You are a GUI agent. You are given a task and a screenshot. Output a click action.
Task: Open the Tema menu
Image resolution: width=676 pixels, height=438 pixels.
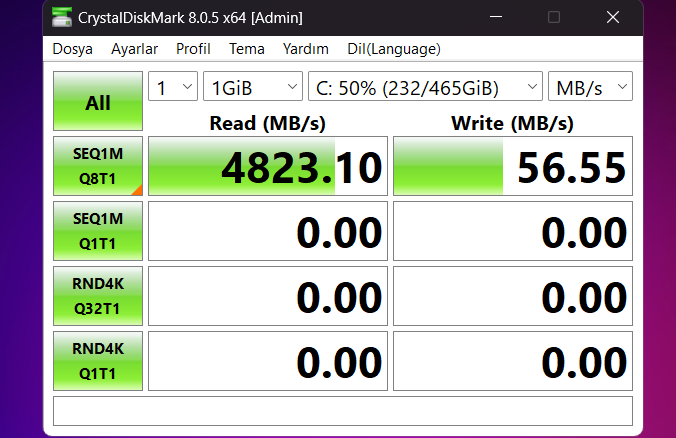coord(247,49)
